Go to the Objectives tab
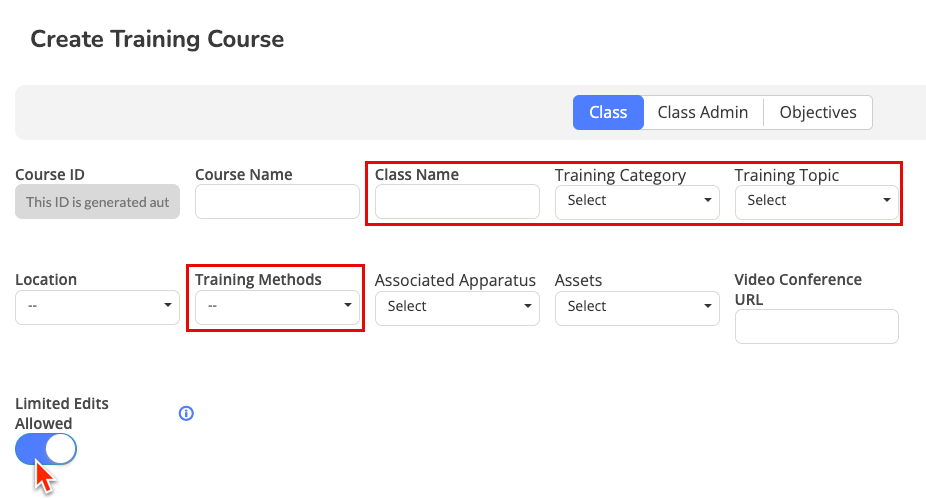 [817, 113]
